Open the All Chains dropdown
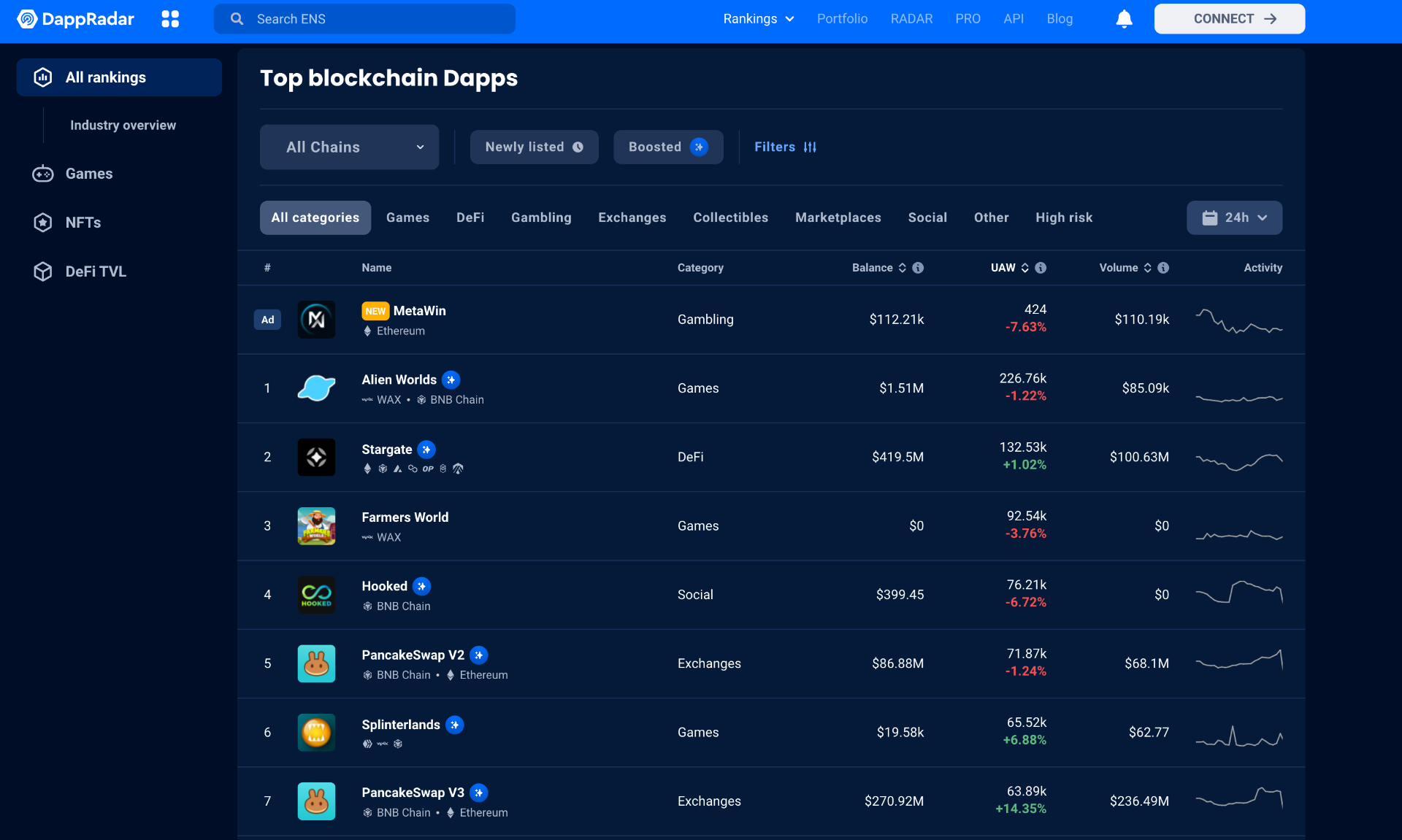Screen dimensions: 1402x840 (349, 147)
